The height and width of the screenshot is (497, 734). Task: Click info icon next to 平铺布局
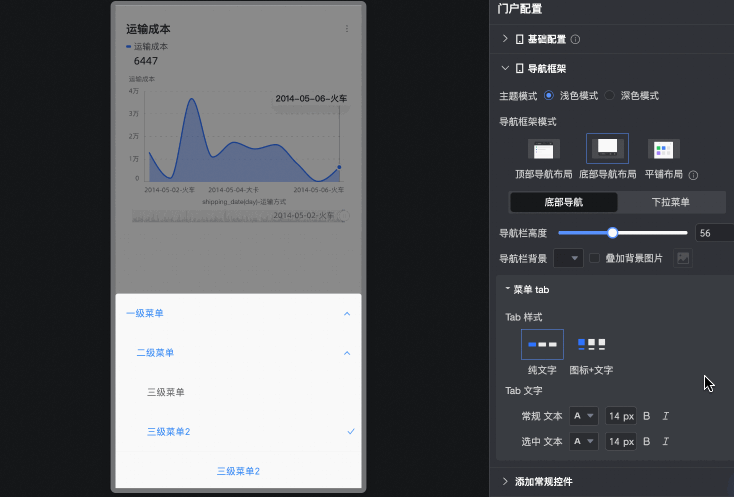pos(693,175)
